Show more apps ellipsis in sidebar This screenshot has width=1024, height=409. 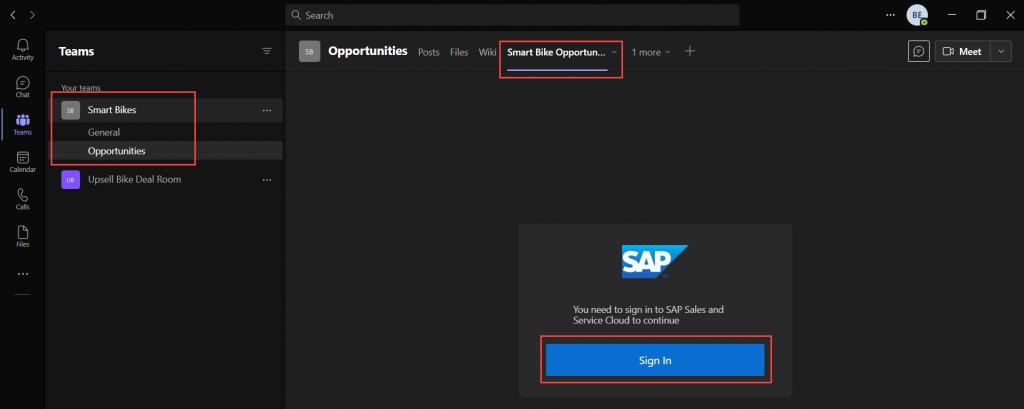pyautogui.click(x=22, y=274)
